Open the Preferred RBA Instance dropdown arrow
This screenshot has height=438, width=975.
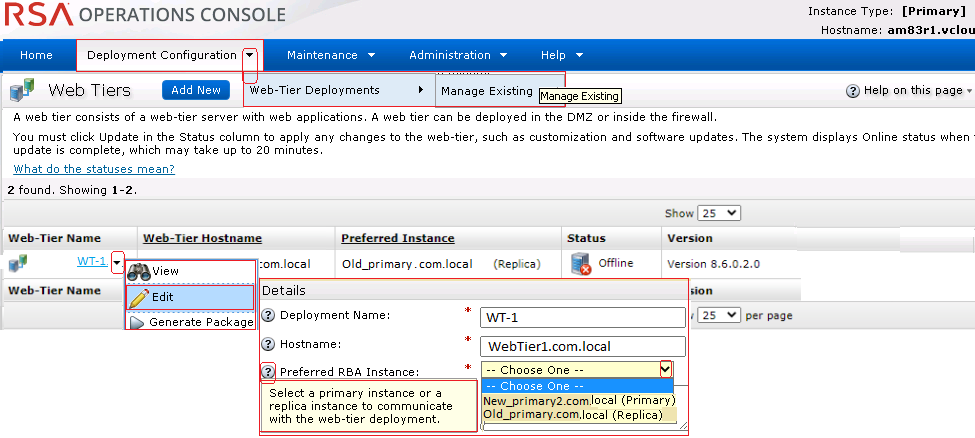(x=666, y=369)
